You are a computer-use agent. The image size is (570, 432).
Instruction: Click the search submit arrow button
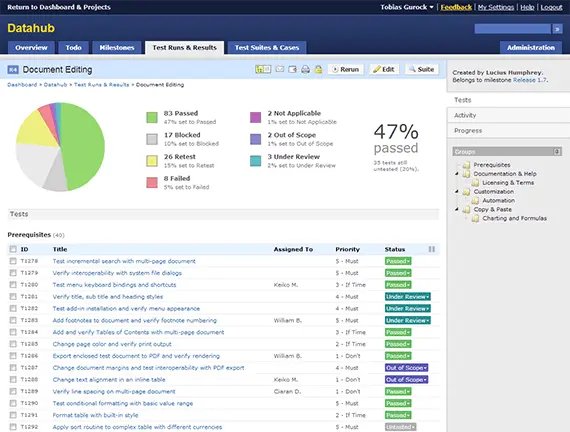coord(557,29)
